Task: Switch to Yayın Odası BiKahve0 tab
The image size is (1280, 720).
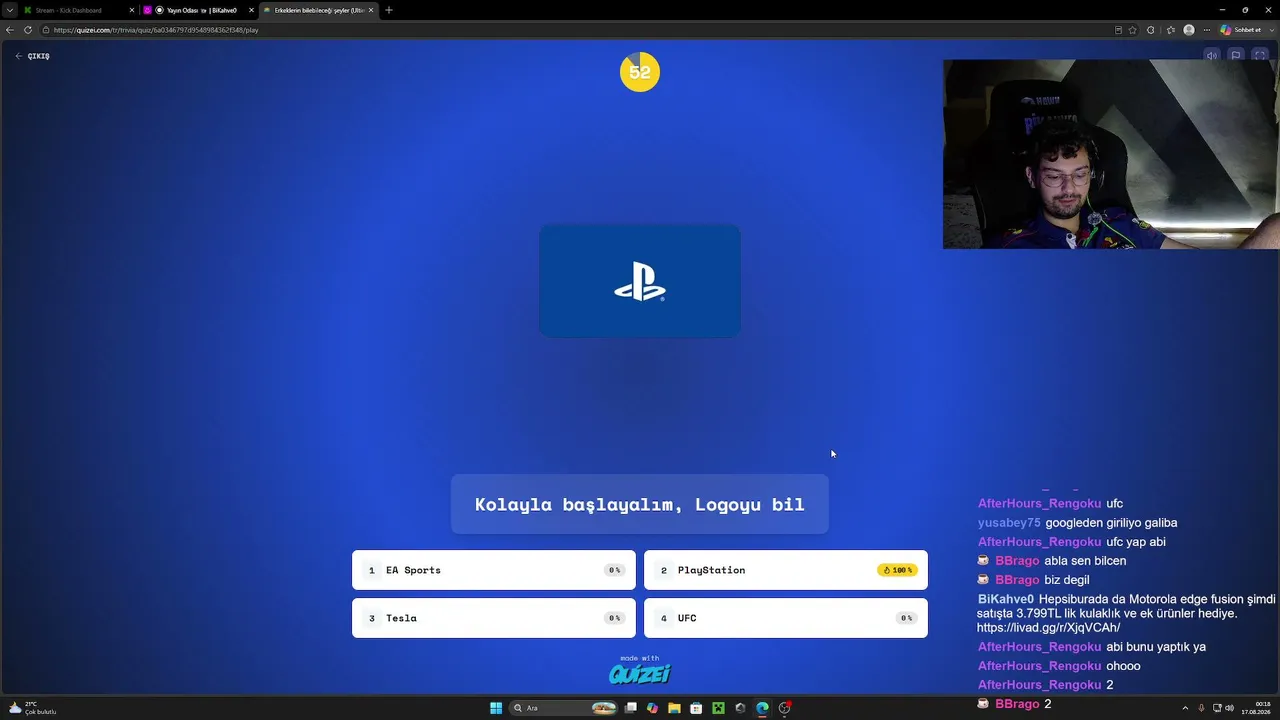Action: pos(200,10)
